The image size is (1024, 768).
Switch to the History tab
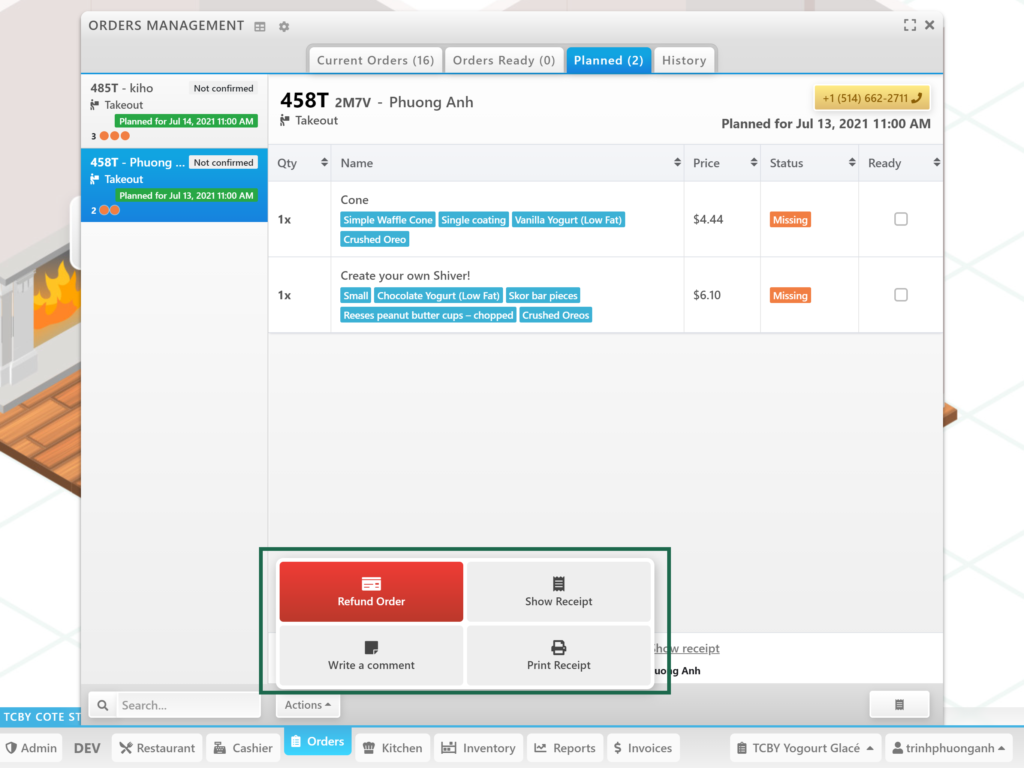pyautogui.click(x=684, y=60)
